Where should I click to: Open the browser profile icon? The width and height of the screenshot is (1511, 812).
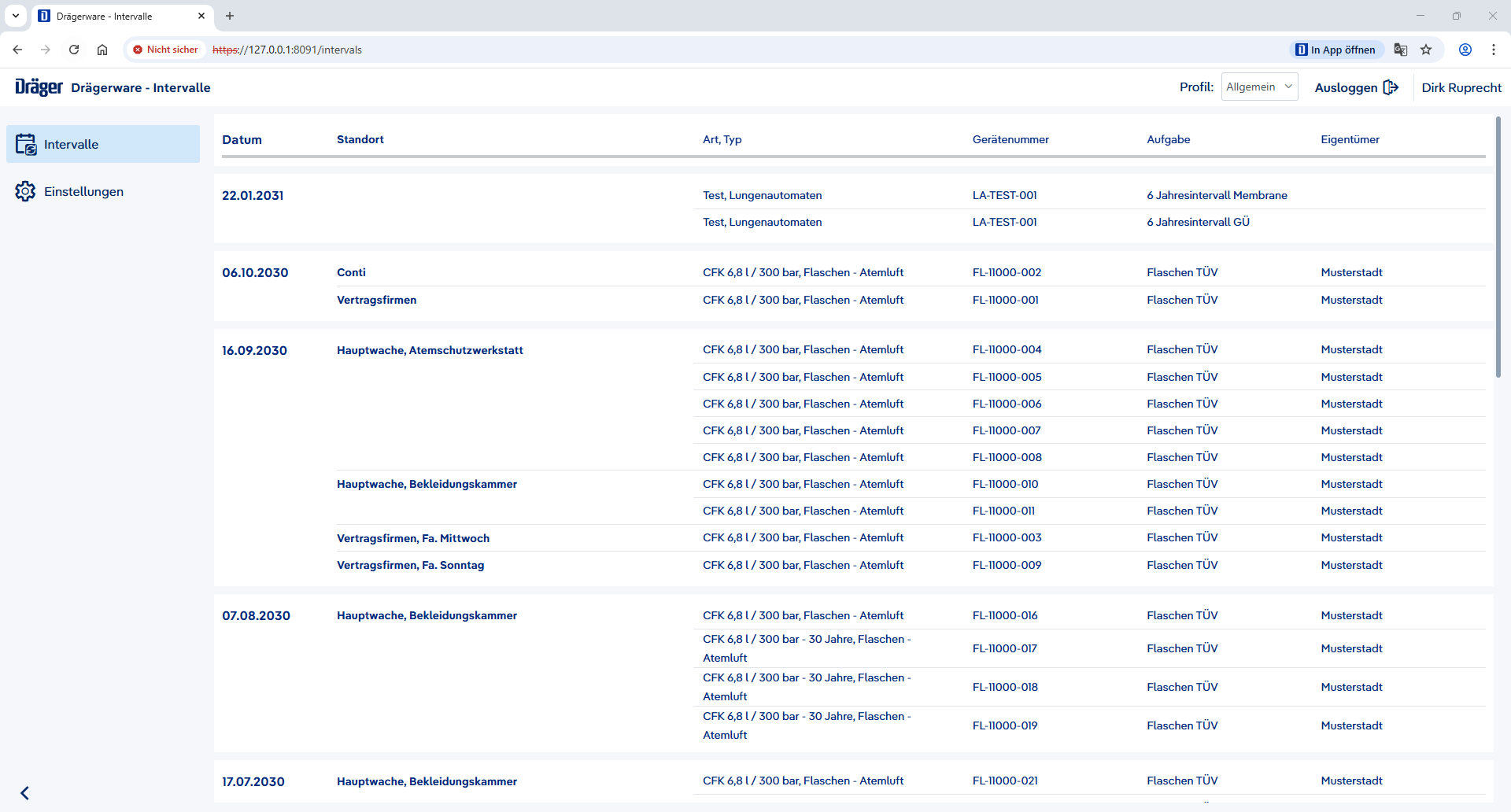coord(1465,50)
